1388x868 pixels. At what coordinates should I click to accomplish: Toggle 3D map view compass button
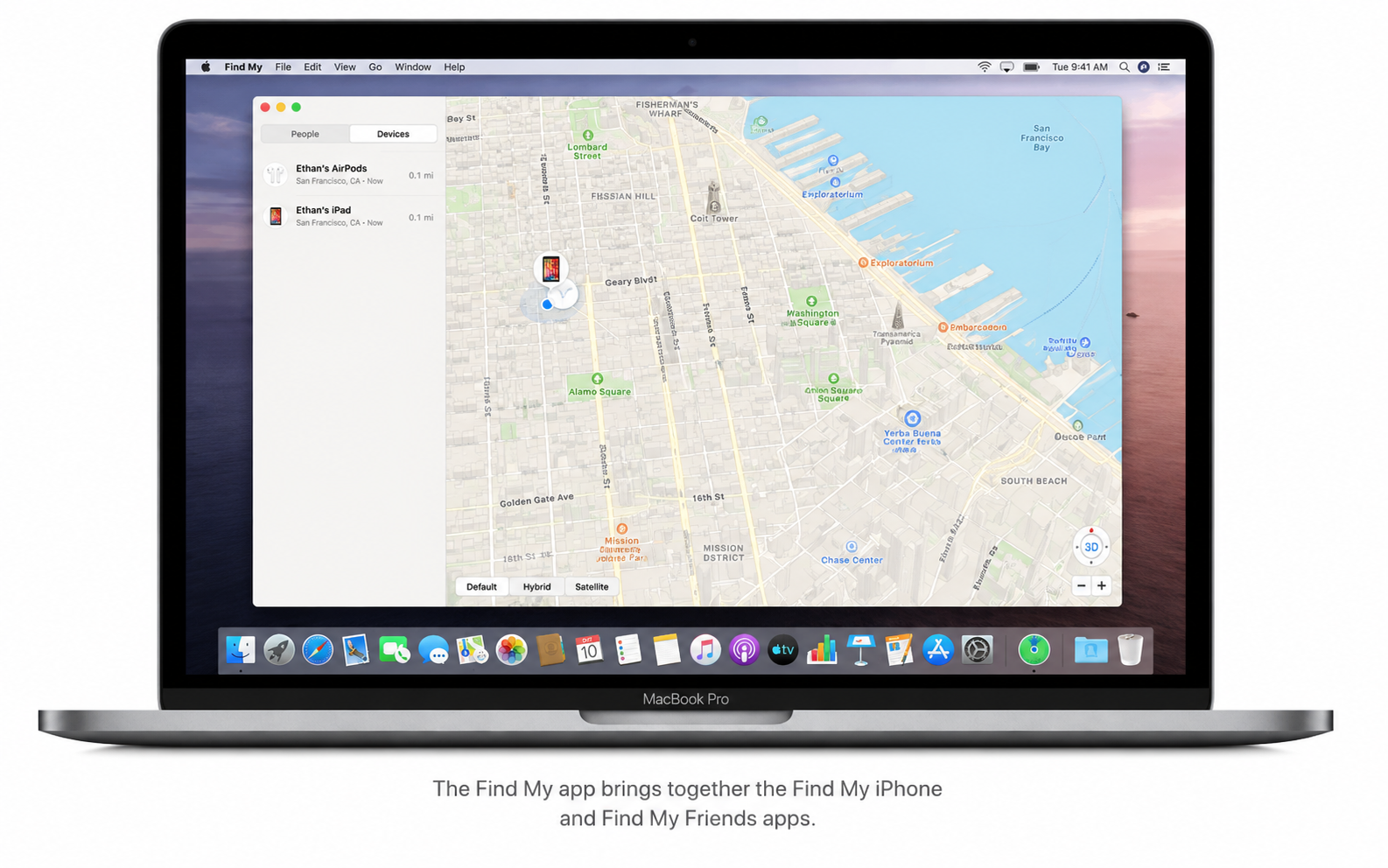tap(1091, 547)
